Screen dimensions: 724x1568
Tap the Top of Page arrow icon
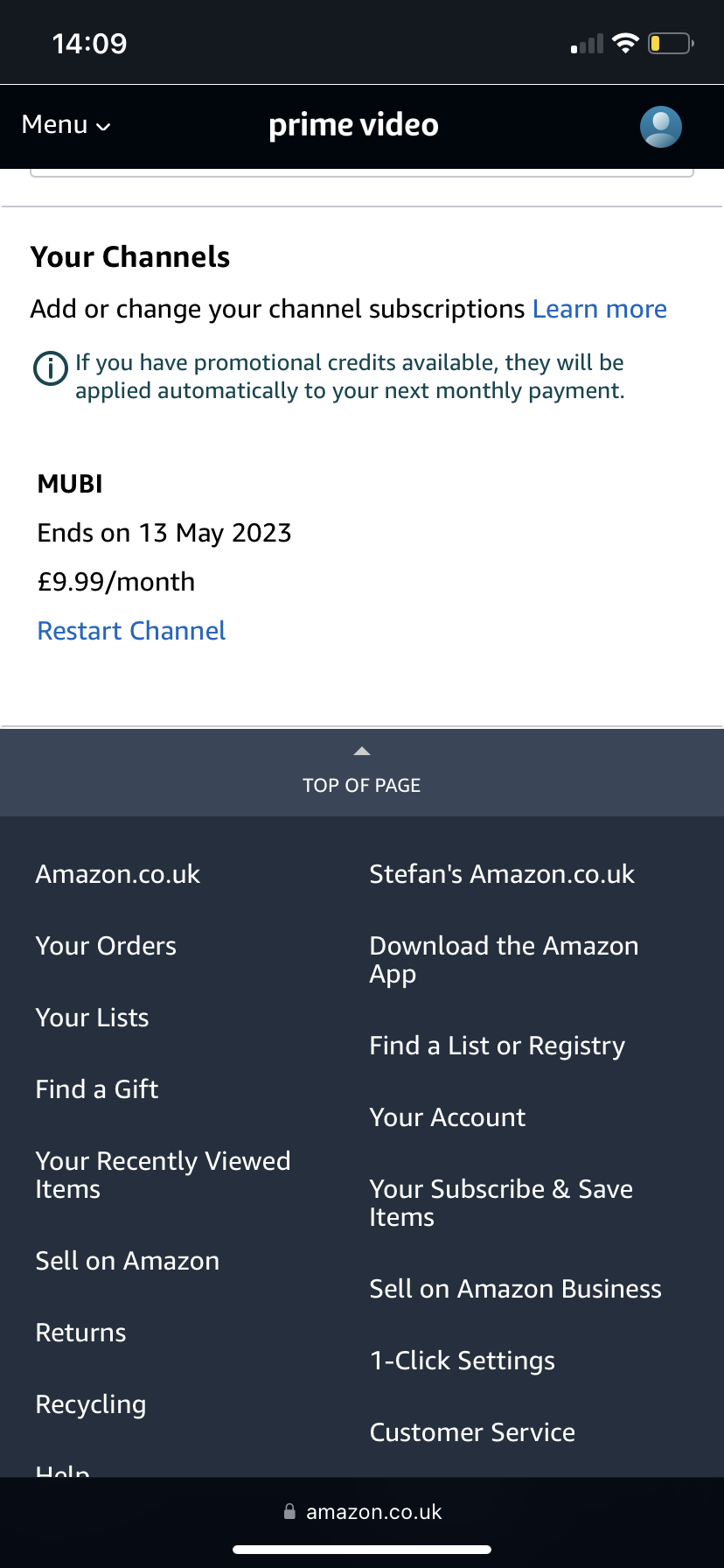(x=361, y=752)
